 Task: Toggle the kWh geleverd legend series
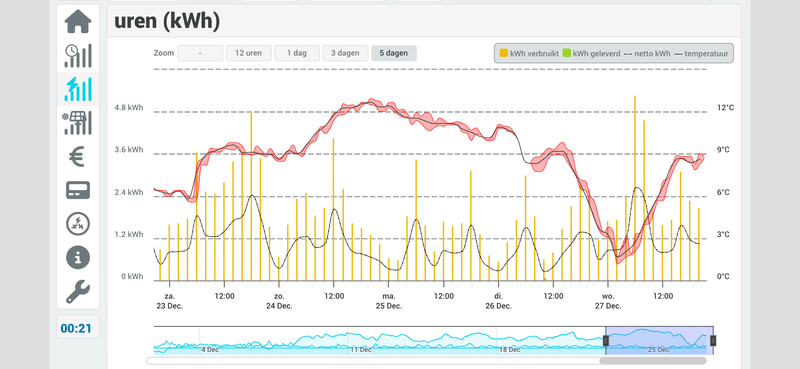(591, 53)
